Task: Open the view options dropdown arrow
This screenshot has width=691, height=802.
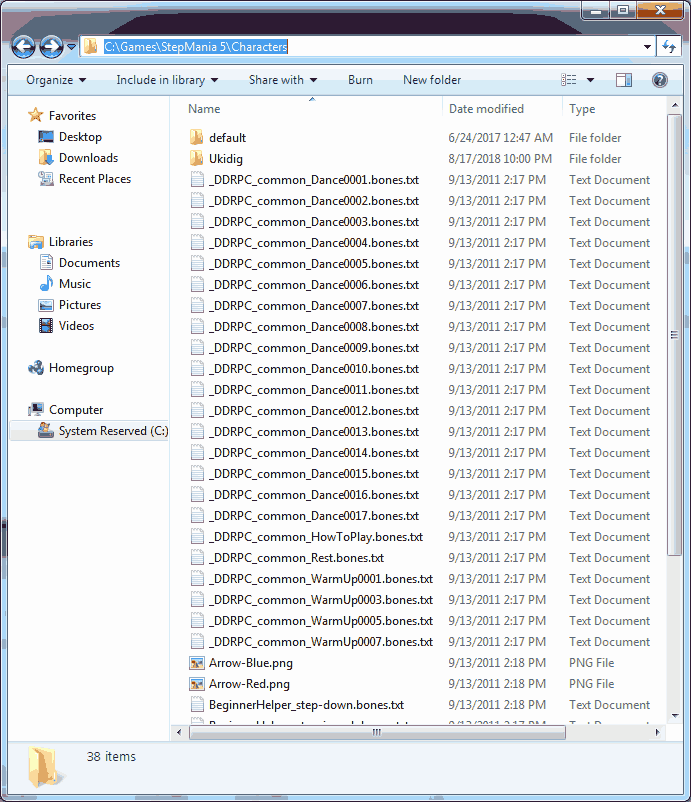Action: (590, 80)
